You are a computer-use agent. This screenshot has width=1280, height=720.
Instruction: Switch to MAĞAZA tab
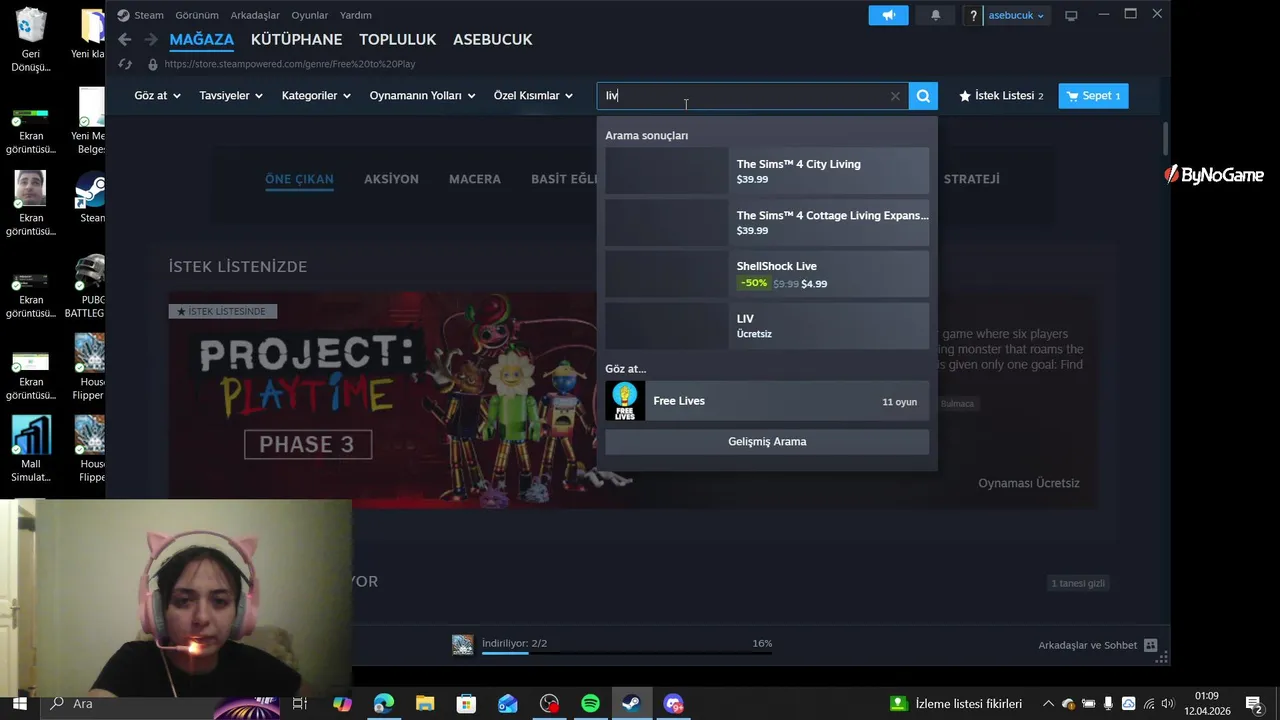tap(202, 39)
